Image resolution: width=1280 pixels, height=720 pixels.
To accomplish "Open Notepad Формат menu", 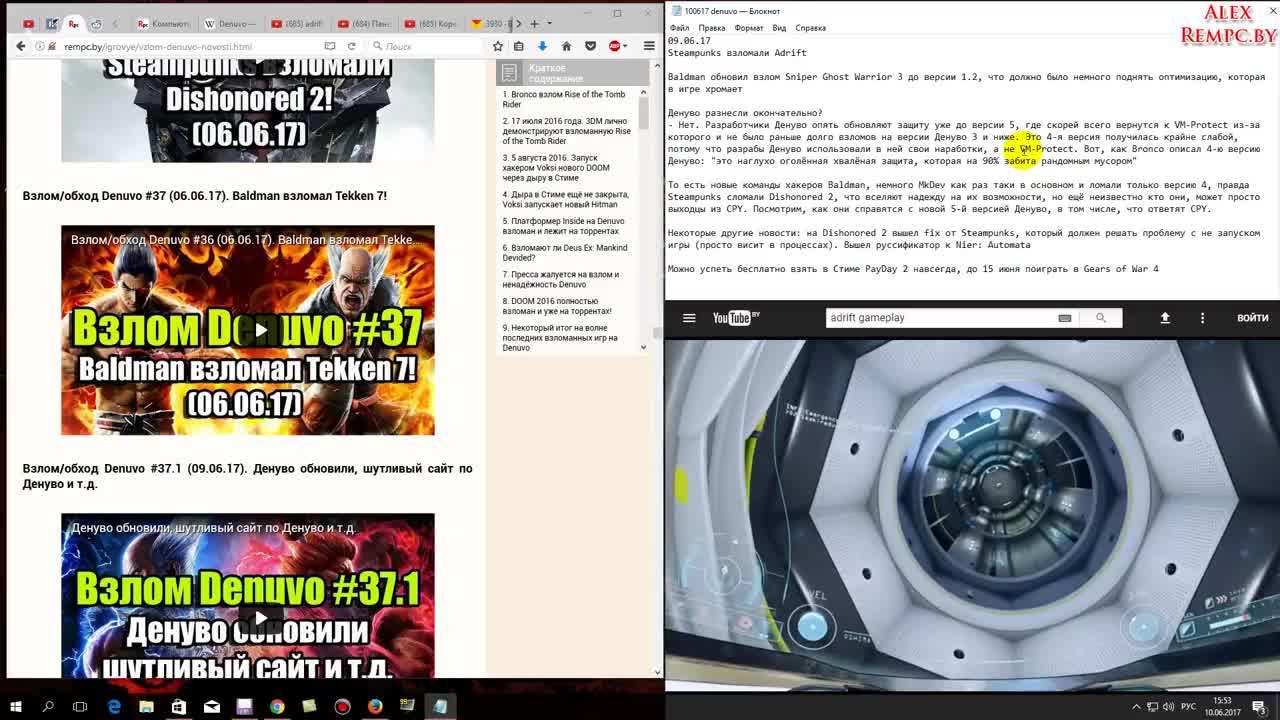I will [749, 28].
